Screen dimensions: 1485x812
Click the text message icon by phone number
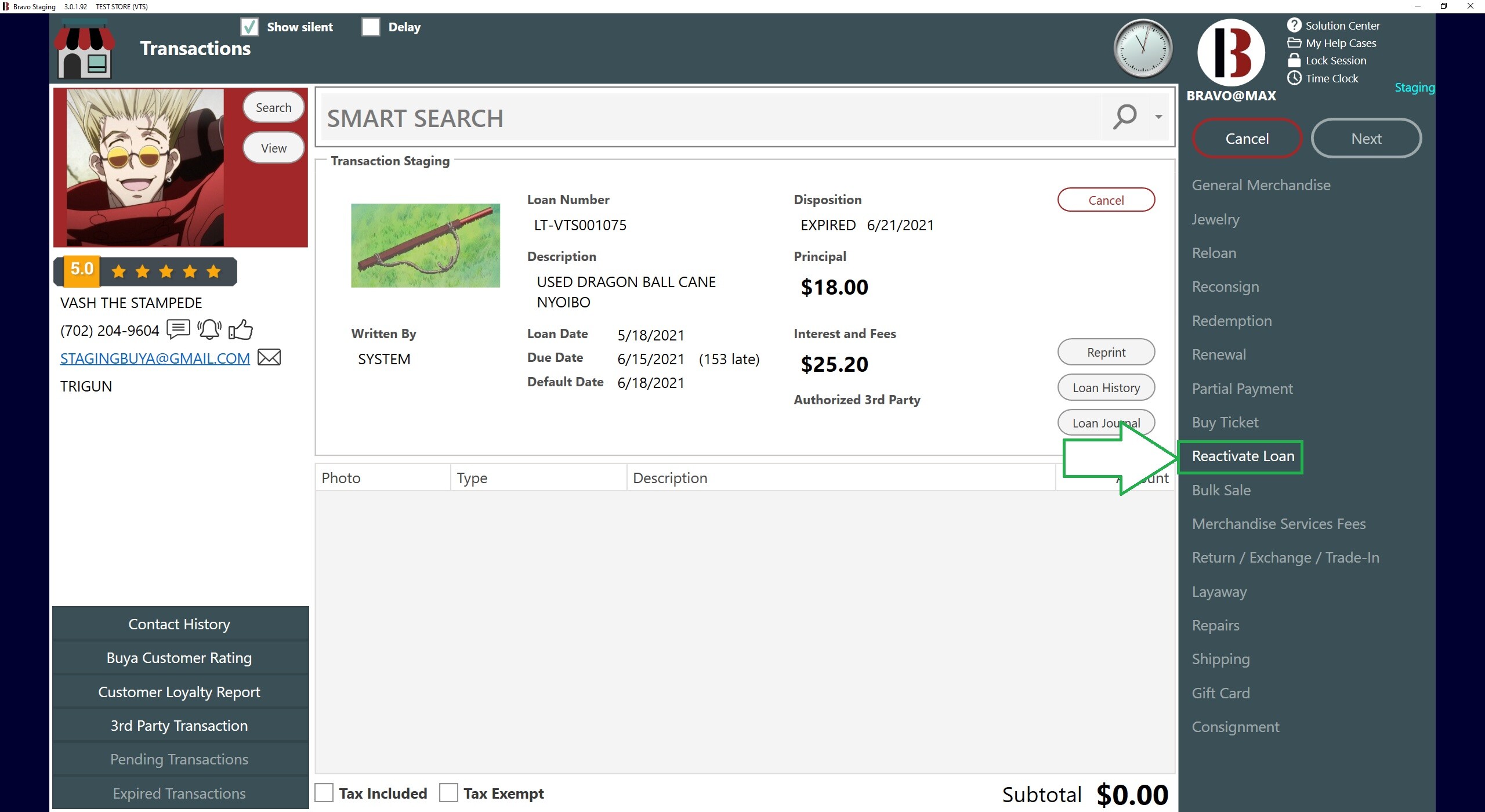click(x=178, y=329)
